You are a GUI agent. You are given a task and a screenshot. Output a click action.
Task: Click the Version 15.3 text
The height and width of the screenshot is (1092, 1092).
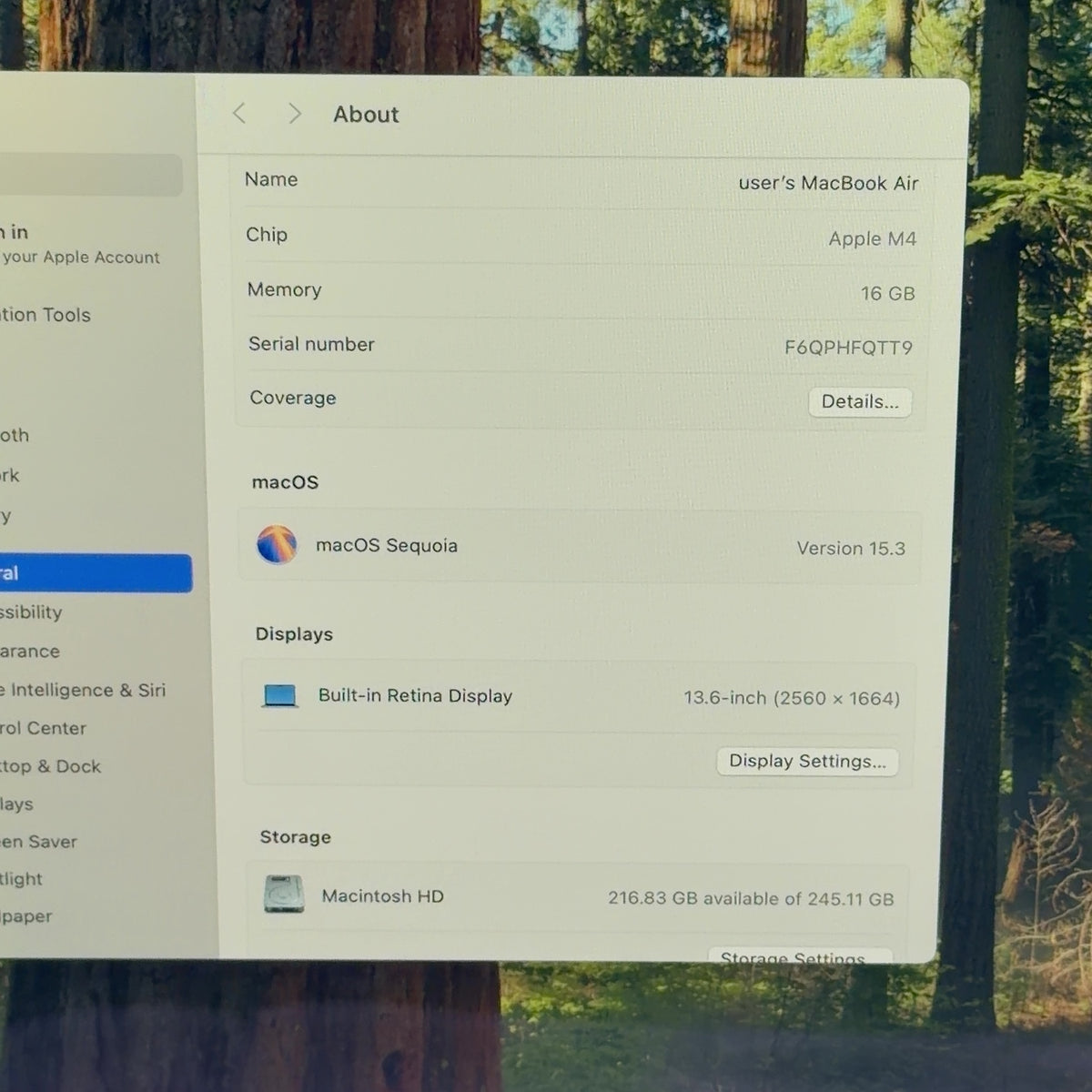click(851, 548)
